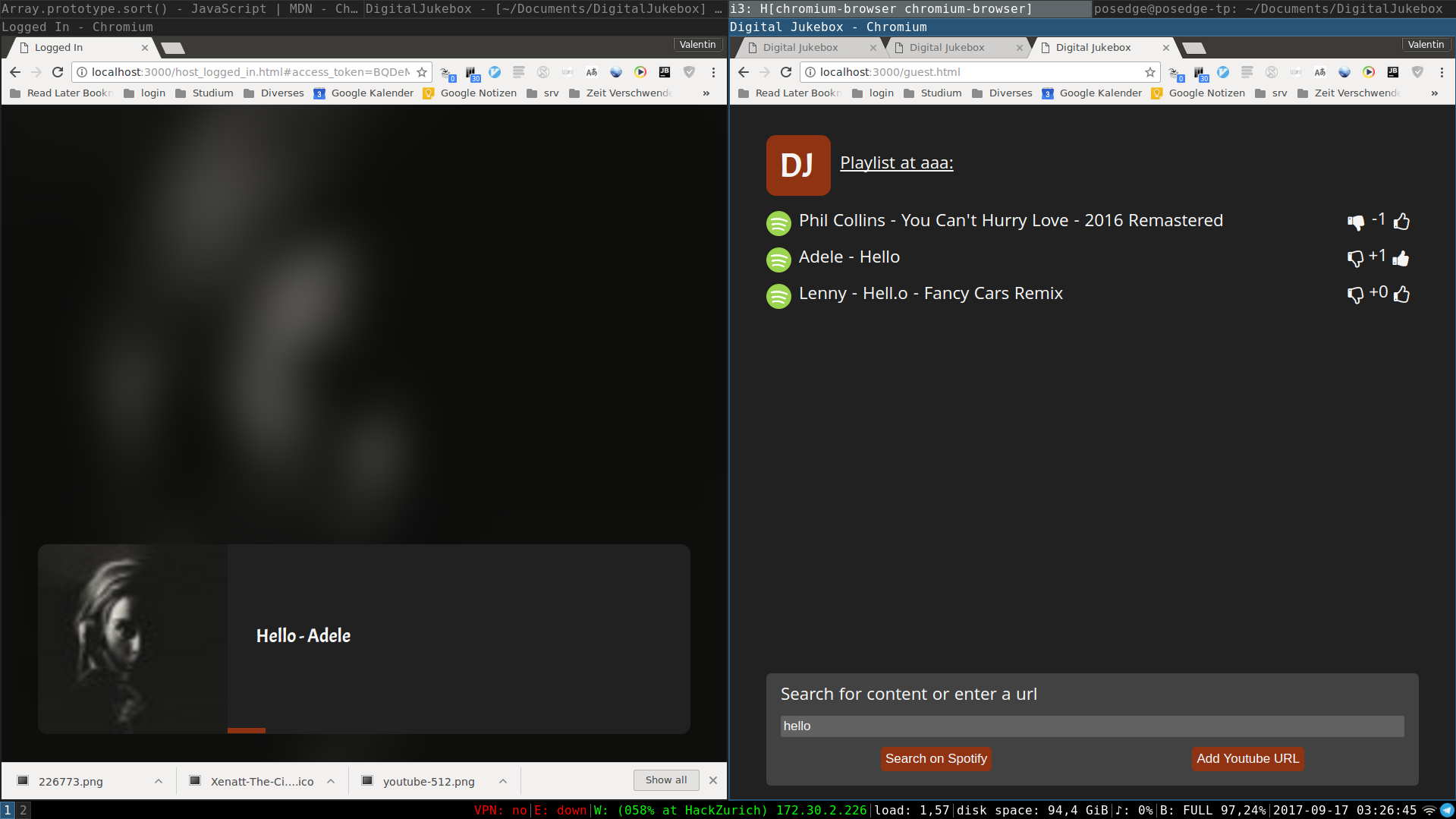Viewport: 1456px width, 819px height.
Task: Click the blue Vimium extension icon in left window
Action: [495, 72]
